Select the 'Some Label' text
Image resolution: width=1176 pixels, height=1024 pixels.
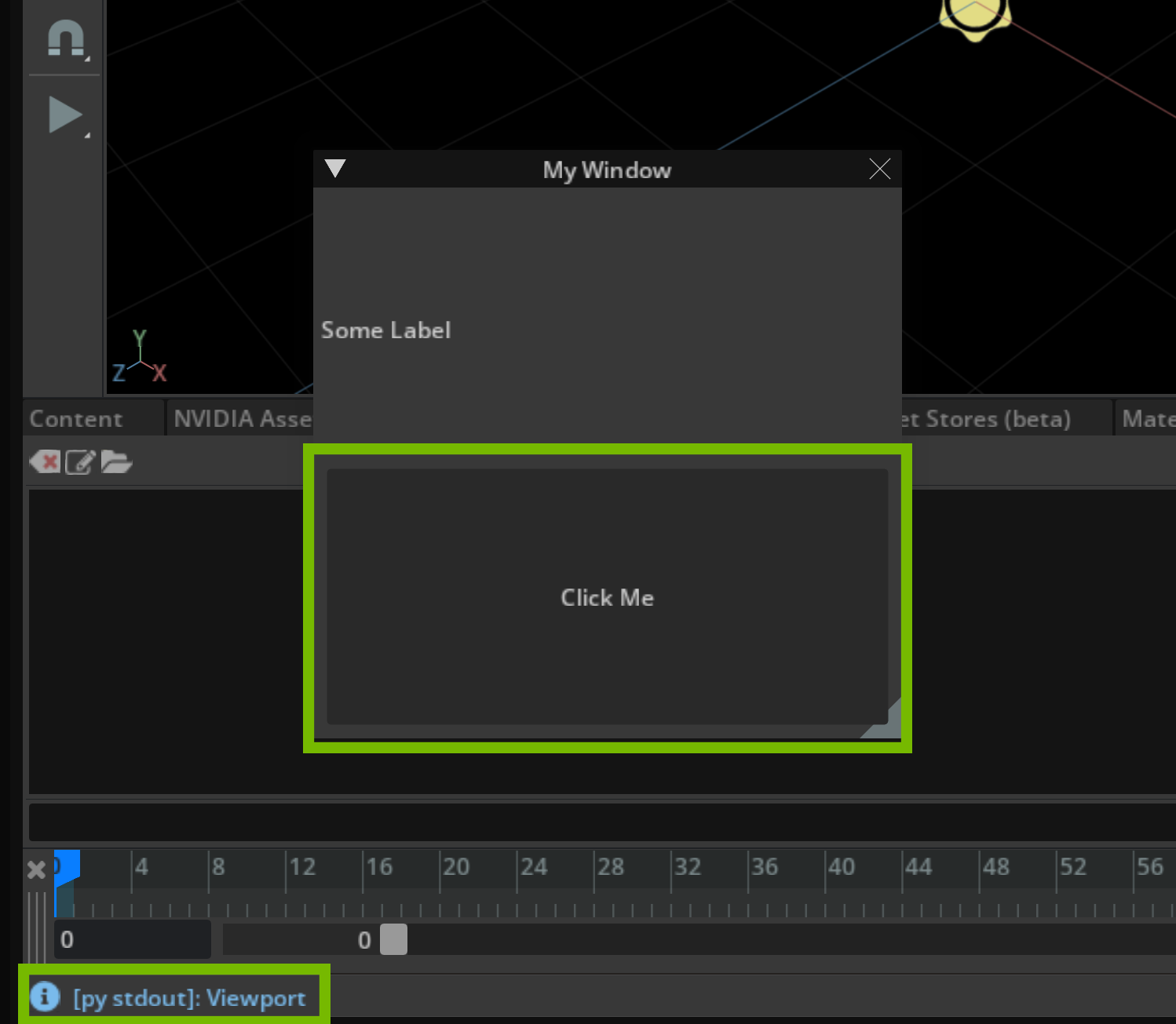click(x=385, y=330)
